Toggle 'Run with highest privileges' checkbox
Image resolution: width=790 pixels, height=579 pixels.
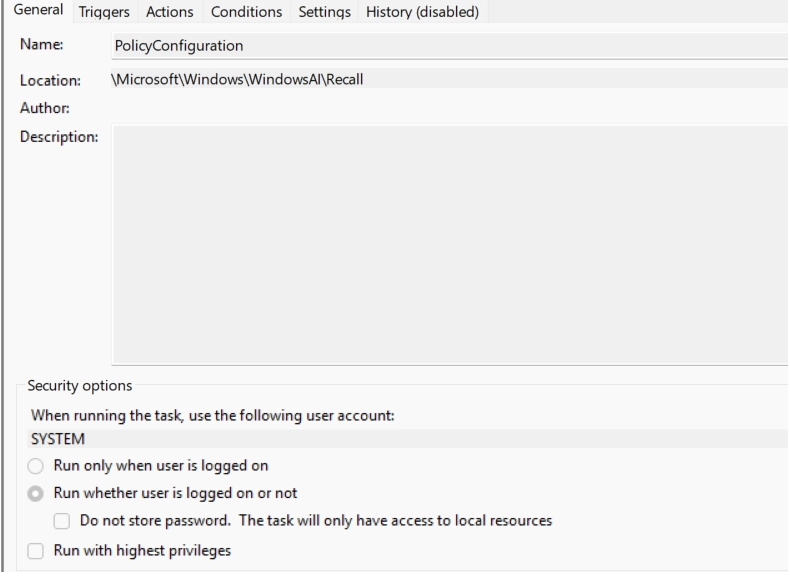[x=37, y=550]
